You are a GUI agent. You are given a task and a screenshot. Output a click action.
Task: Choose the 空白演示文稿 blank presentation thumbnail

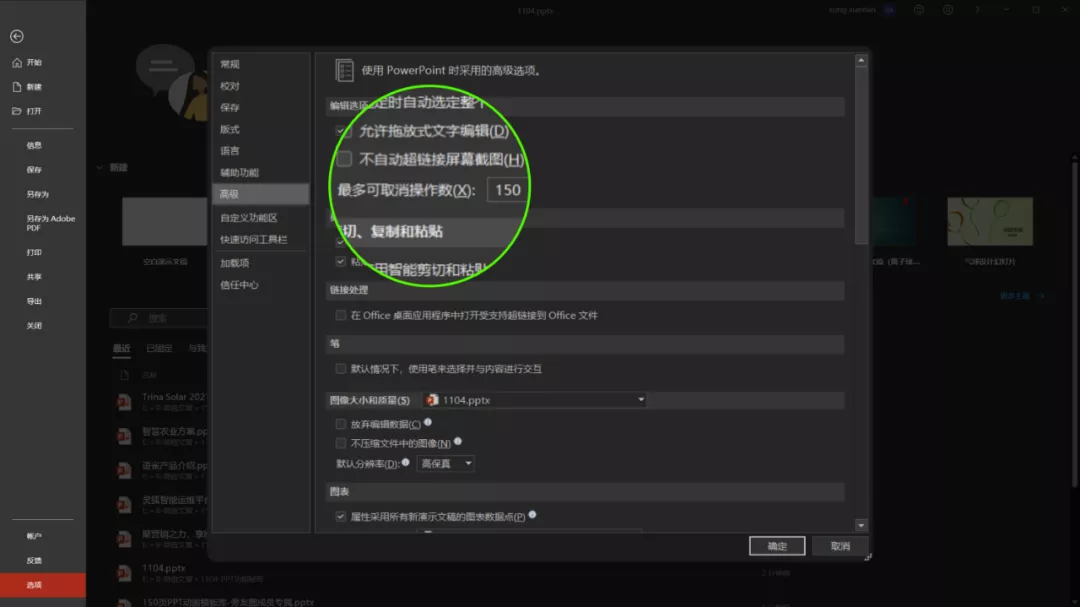[165, 222]
